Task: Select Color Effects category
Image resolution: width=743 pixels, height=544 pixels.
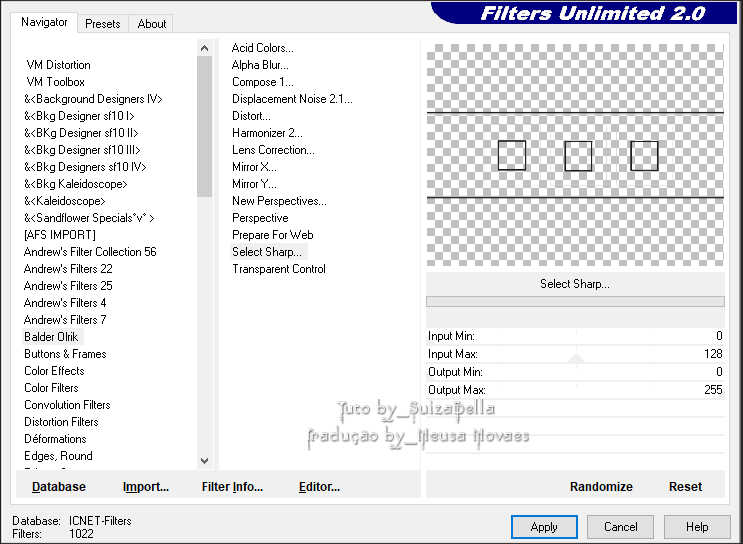Action: 54,371
